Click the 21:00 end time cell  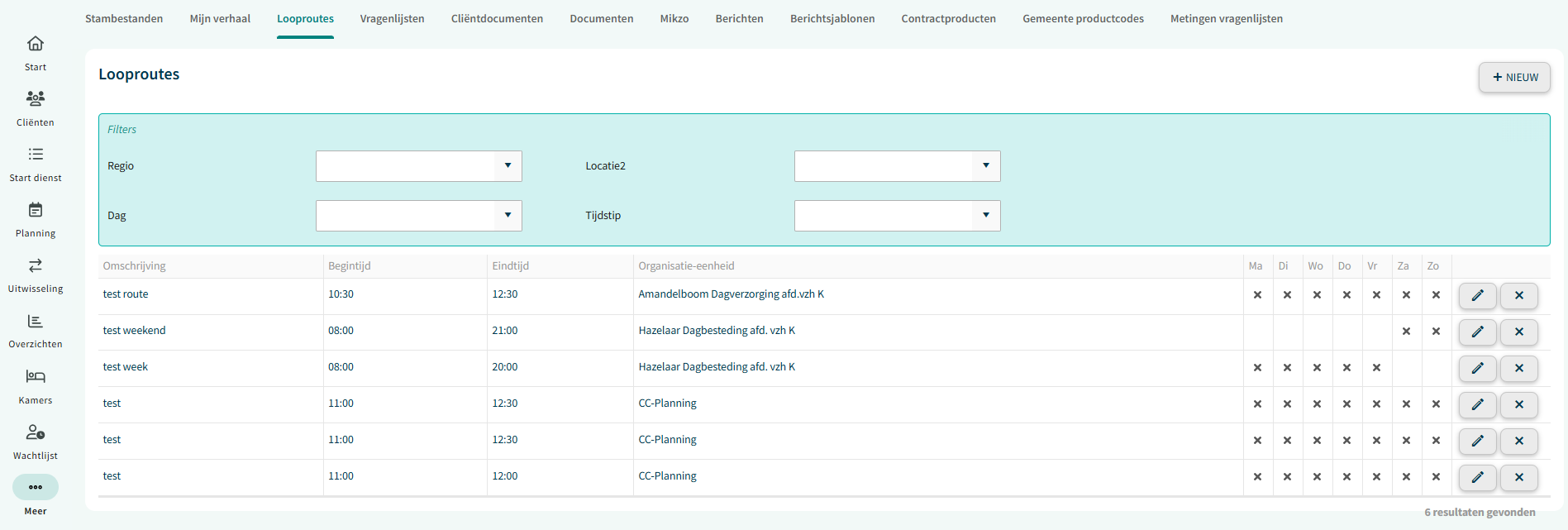pyautogui.click(x=560, y=332)
